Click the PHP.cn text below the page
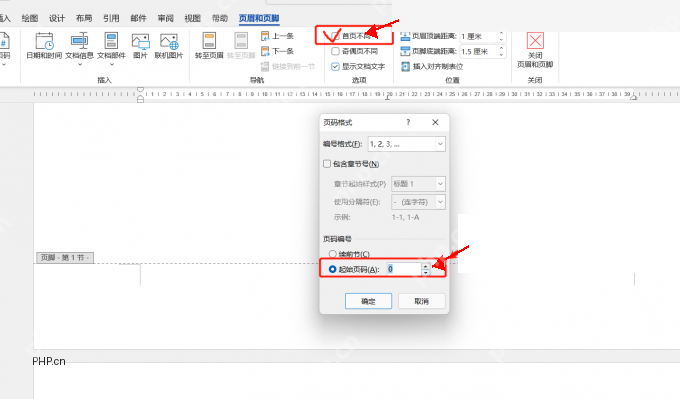The height and width of the screenshot is (399, 680). [x=49, y=361]
